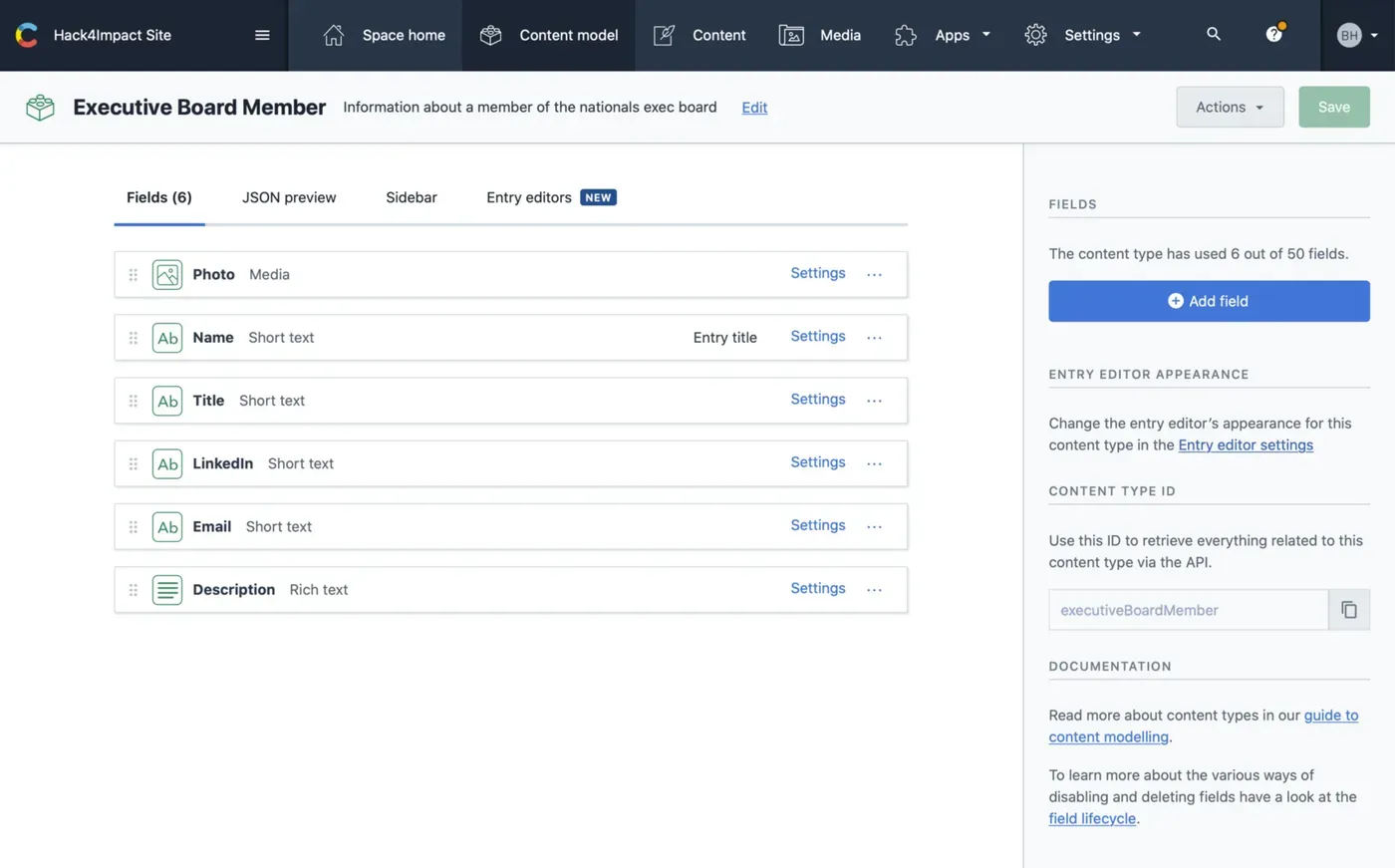1395x868 pixels.
Task: Click the Apps puzzle-piece icon
Action: [x=905, y=34]
